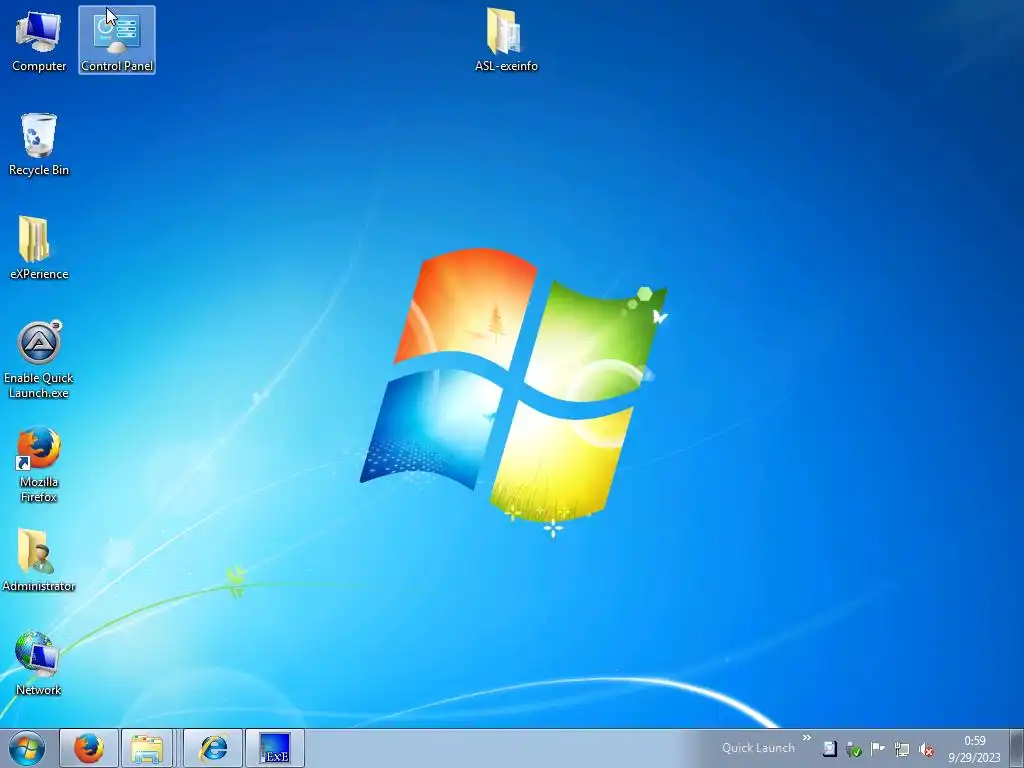The image size is (1024, 768).
Task: Click the Quick Launch toolbar label
Action: tap(758, 748)
